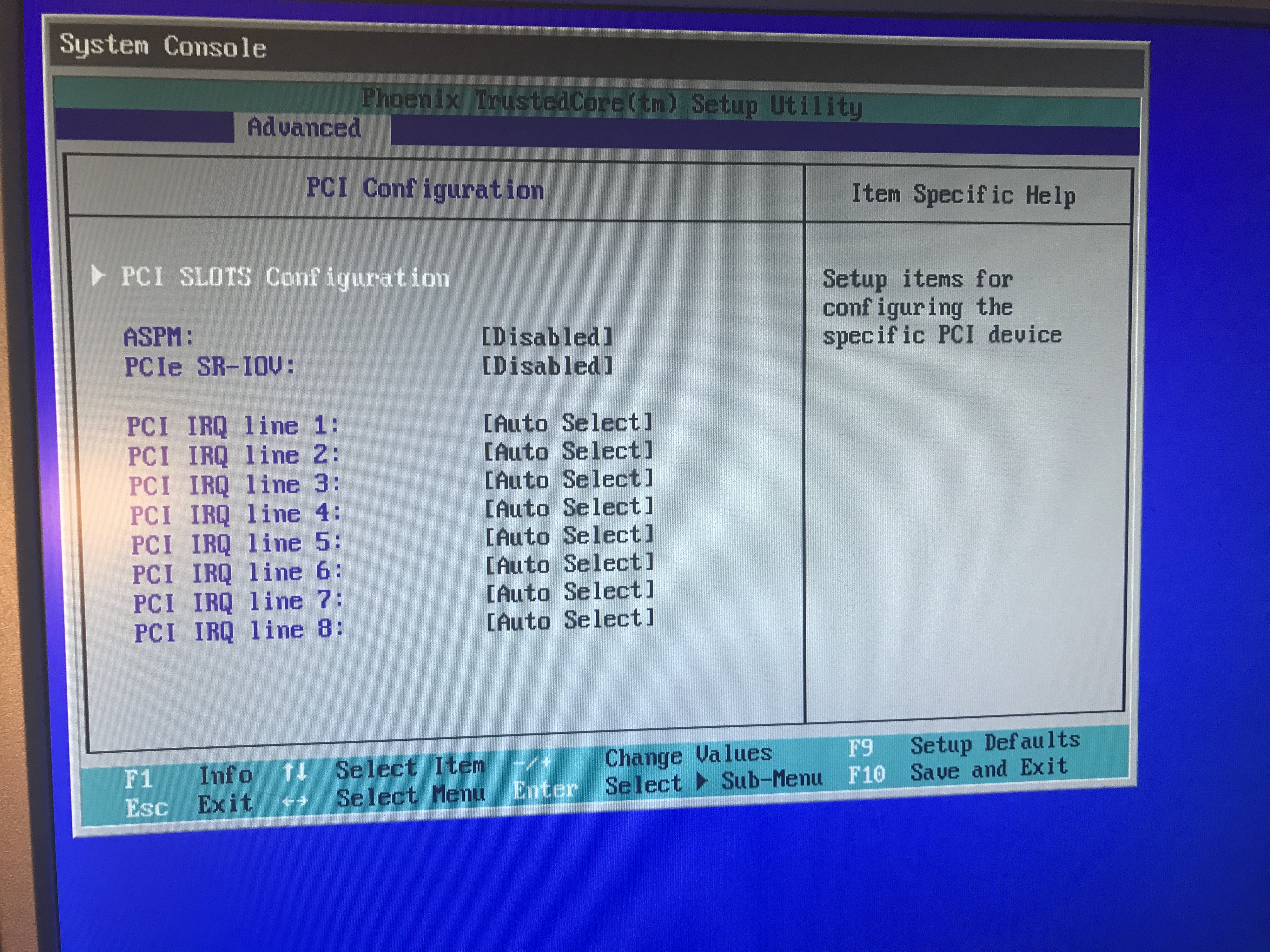Toggle the ASPM Disabled value
Image resolution: width=1270 pixels, height=952 pixels.
coord(547,337)
